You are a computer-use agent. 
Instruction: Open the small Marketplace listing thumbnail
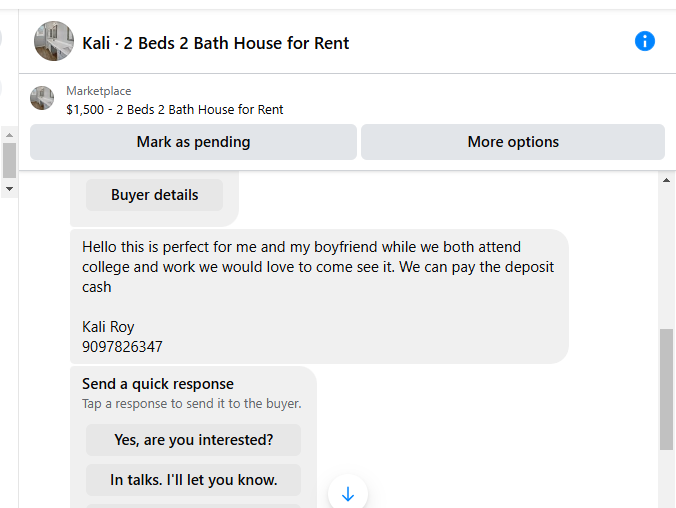click(42, 98)
